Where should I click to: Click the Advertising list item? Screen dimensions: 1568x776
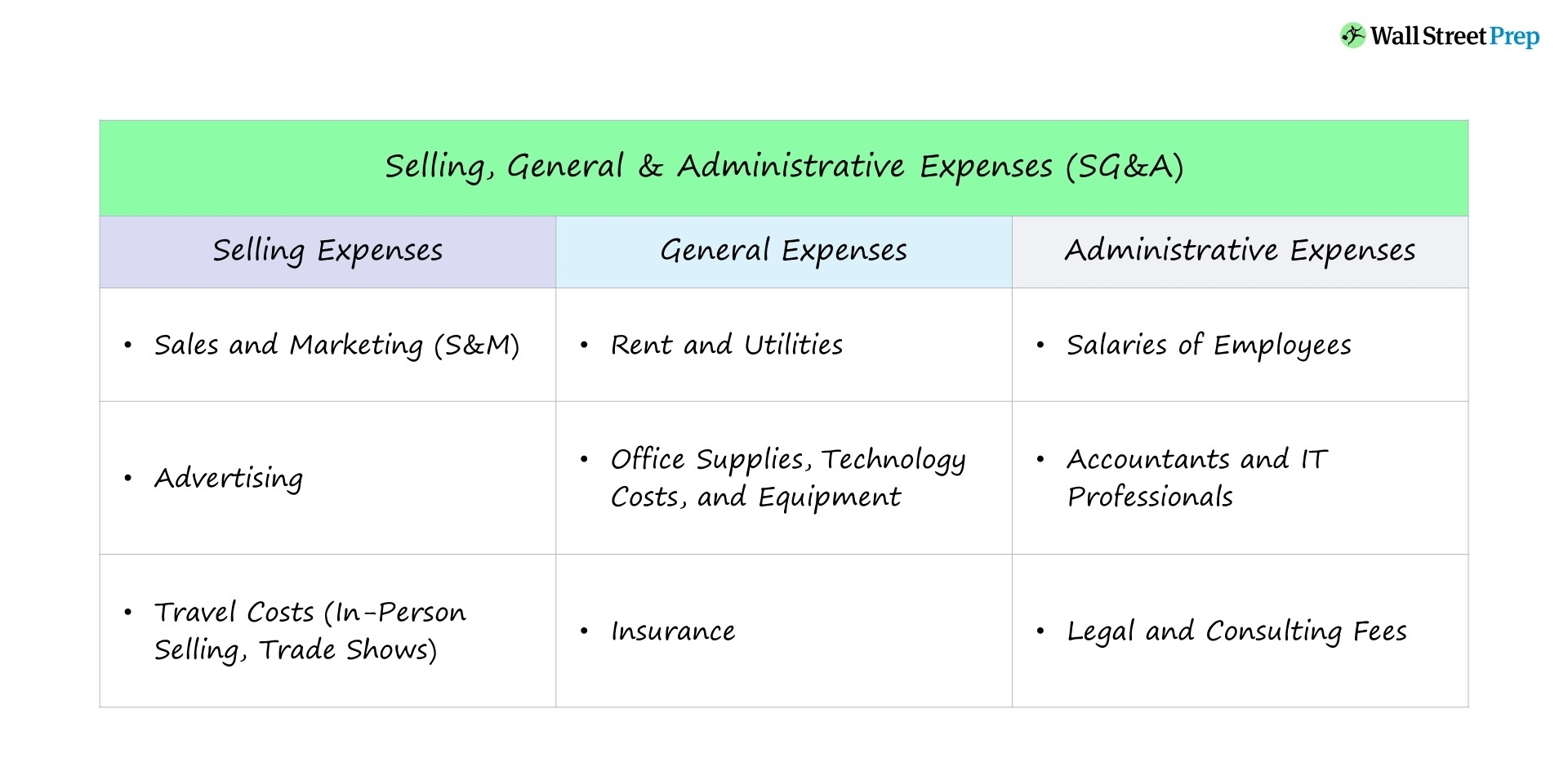coord(229,478)
